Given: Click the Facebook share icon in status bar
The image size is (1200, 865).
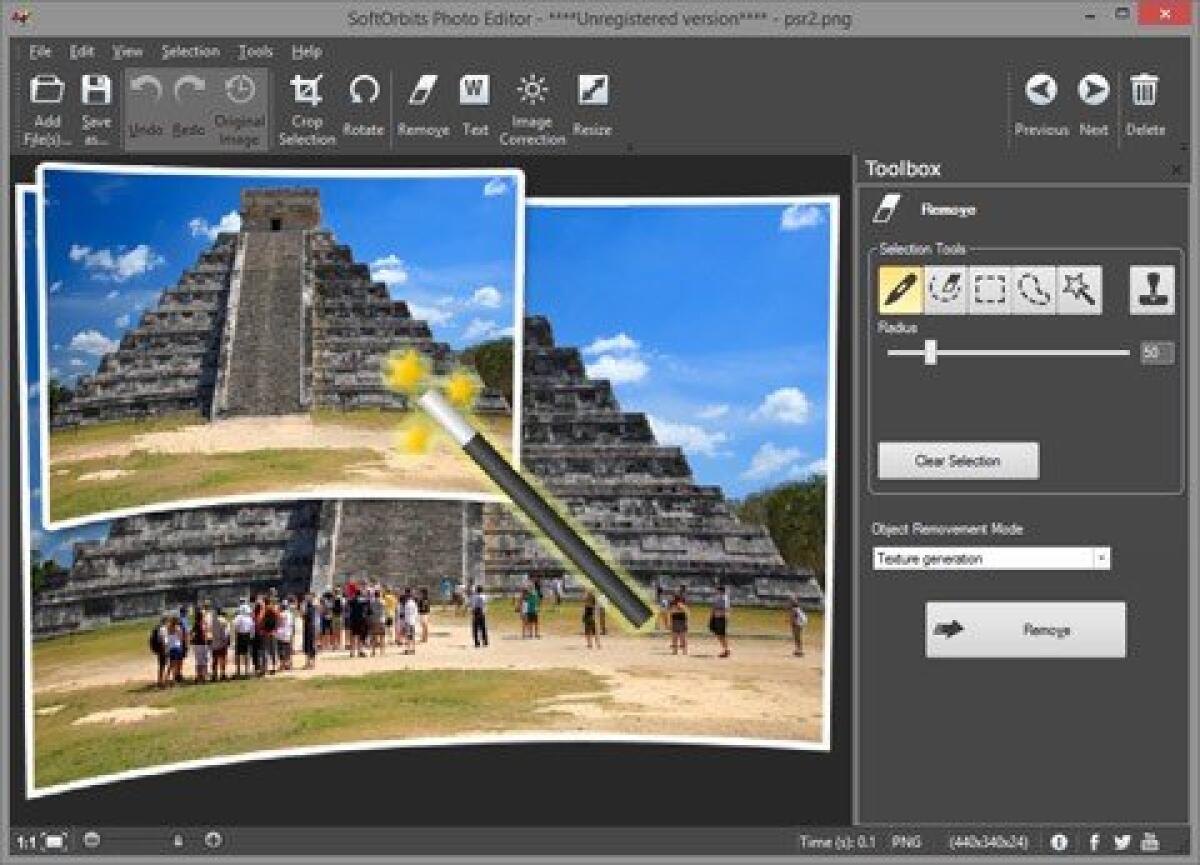Looking at the screenshot, I should tap(1097, 843).
